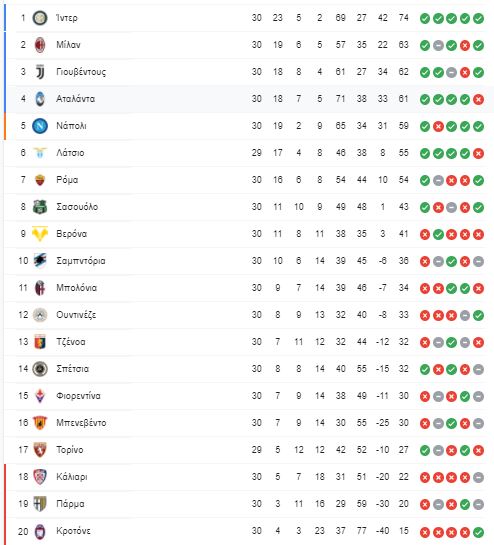Screen dimensions: 494x545
Task: Click the Sassuolo crest in row 8
Action: tap(40, 207)
